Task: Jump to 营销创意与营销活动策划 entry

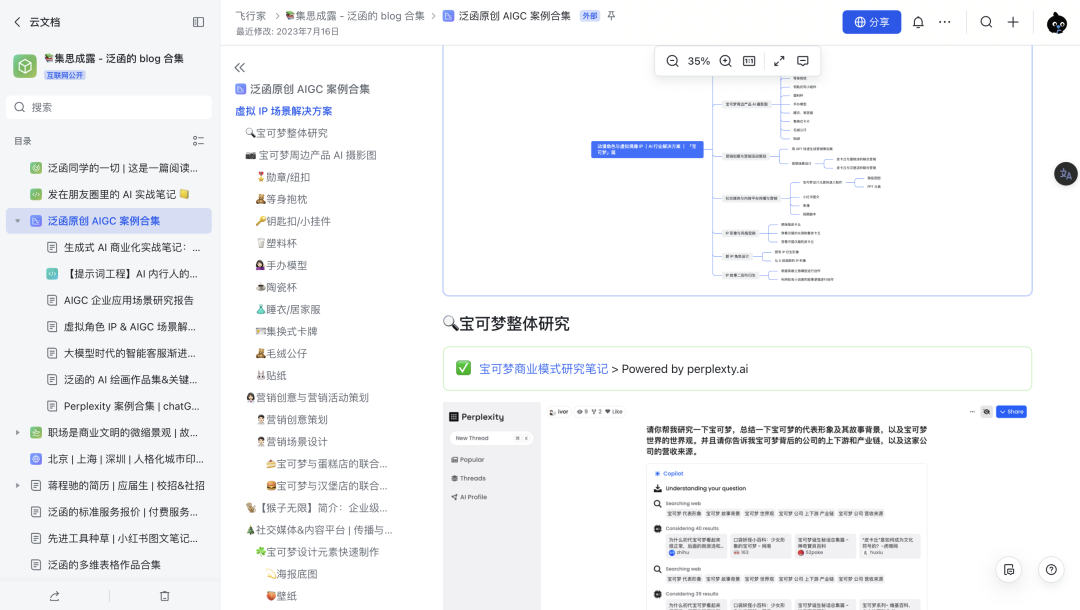Action: (x=307, y=397)
